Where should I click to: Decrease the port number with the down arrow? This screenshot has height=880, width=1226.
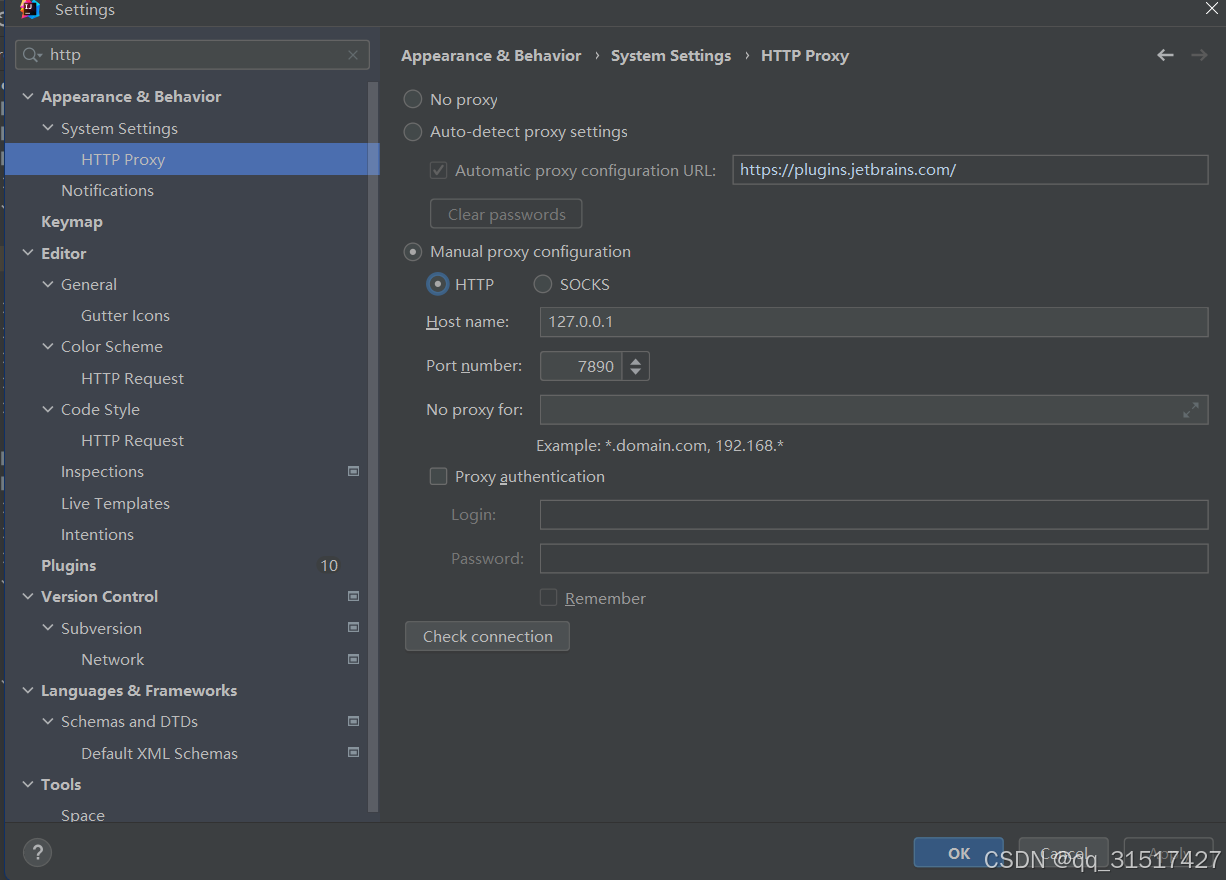pos(636,373)
